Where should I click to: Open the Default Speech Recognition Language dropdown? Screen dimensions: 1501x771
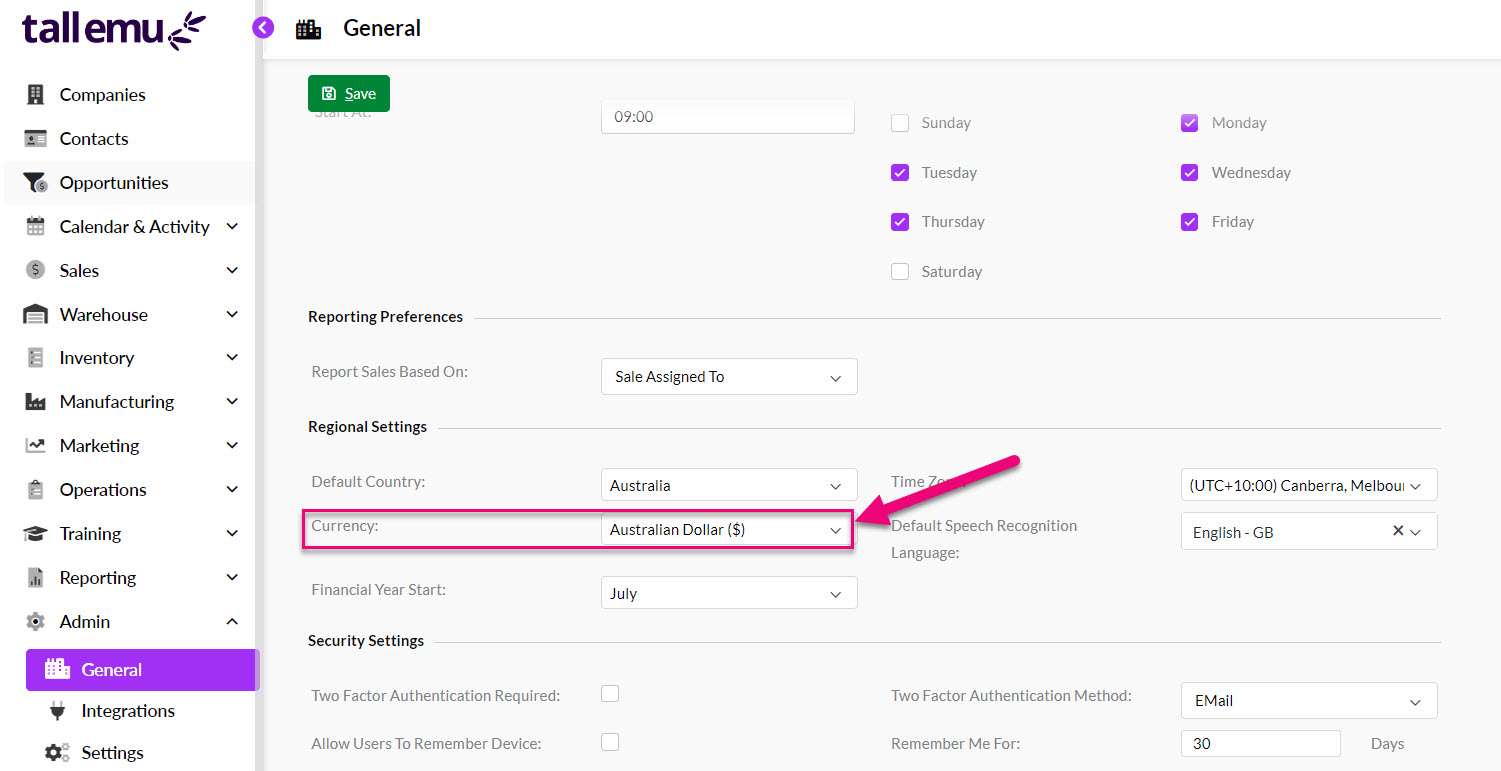1309,532
